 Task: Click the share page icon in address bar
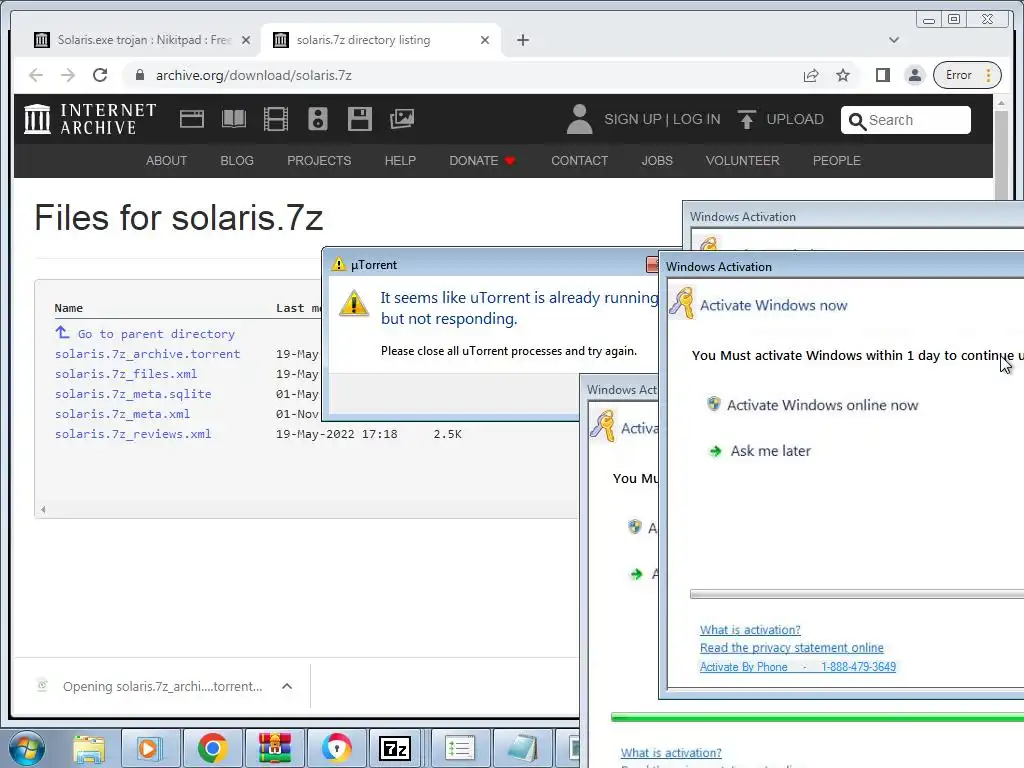(x=810, y=75)
